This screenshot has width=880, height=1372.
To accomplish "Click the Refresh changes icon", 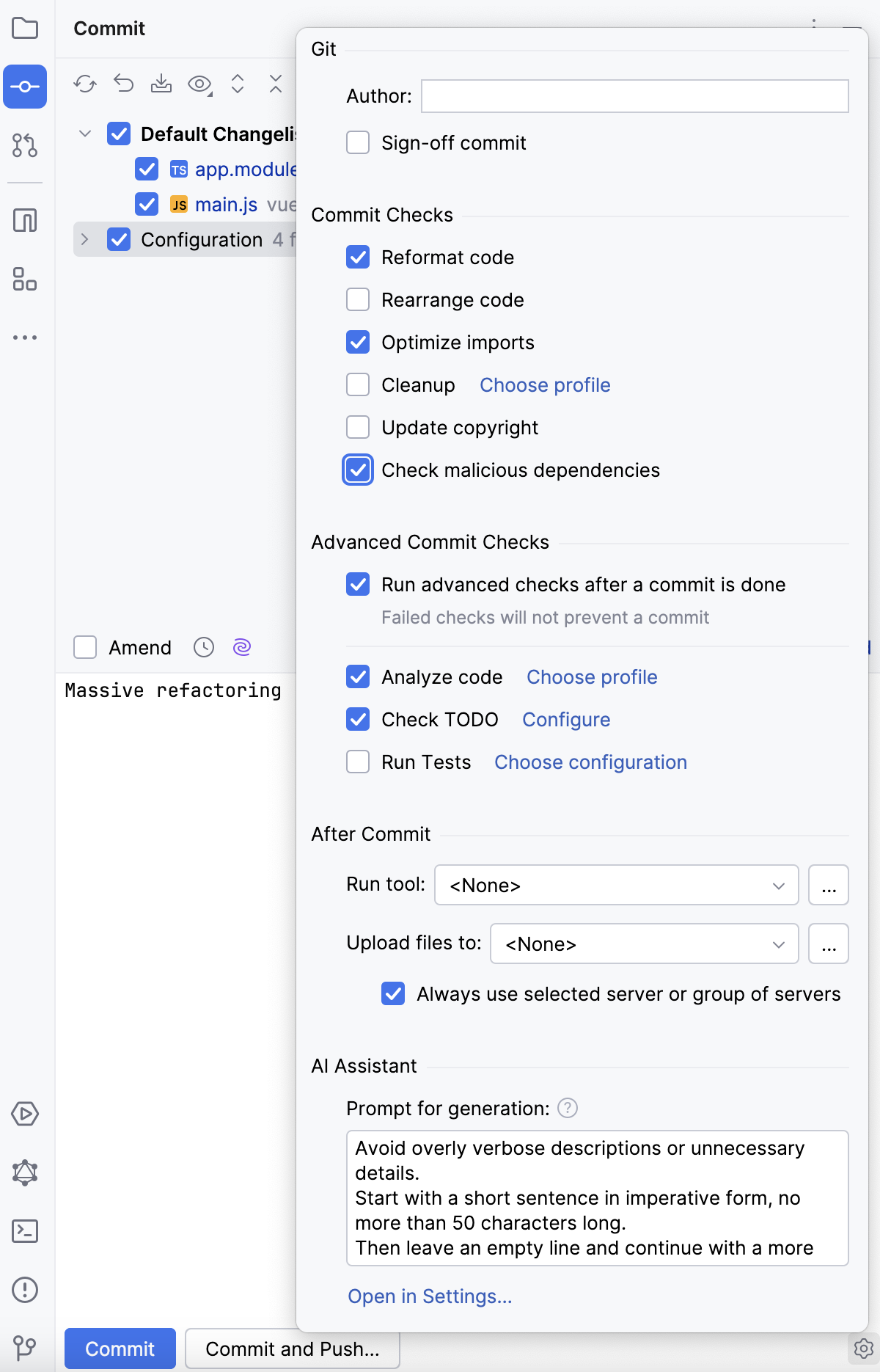I will pos(85,84).
